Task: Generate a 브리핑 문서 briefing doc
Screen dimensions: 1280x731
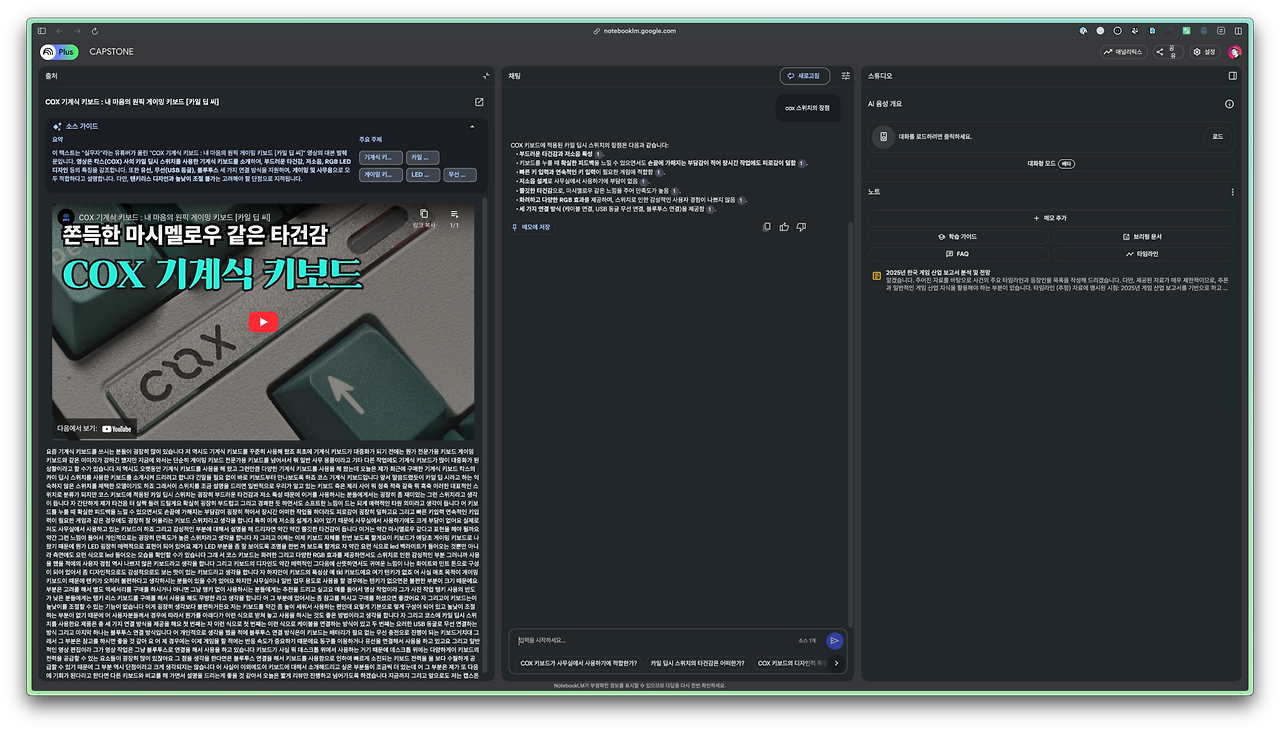Action: [1143, 237]
